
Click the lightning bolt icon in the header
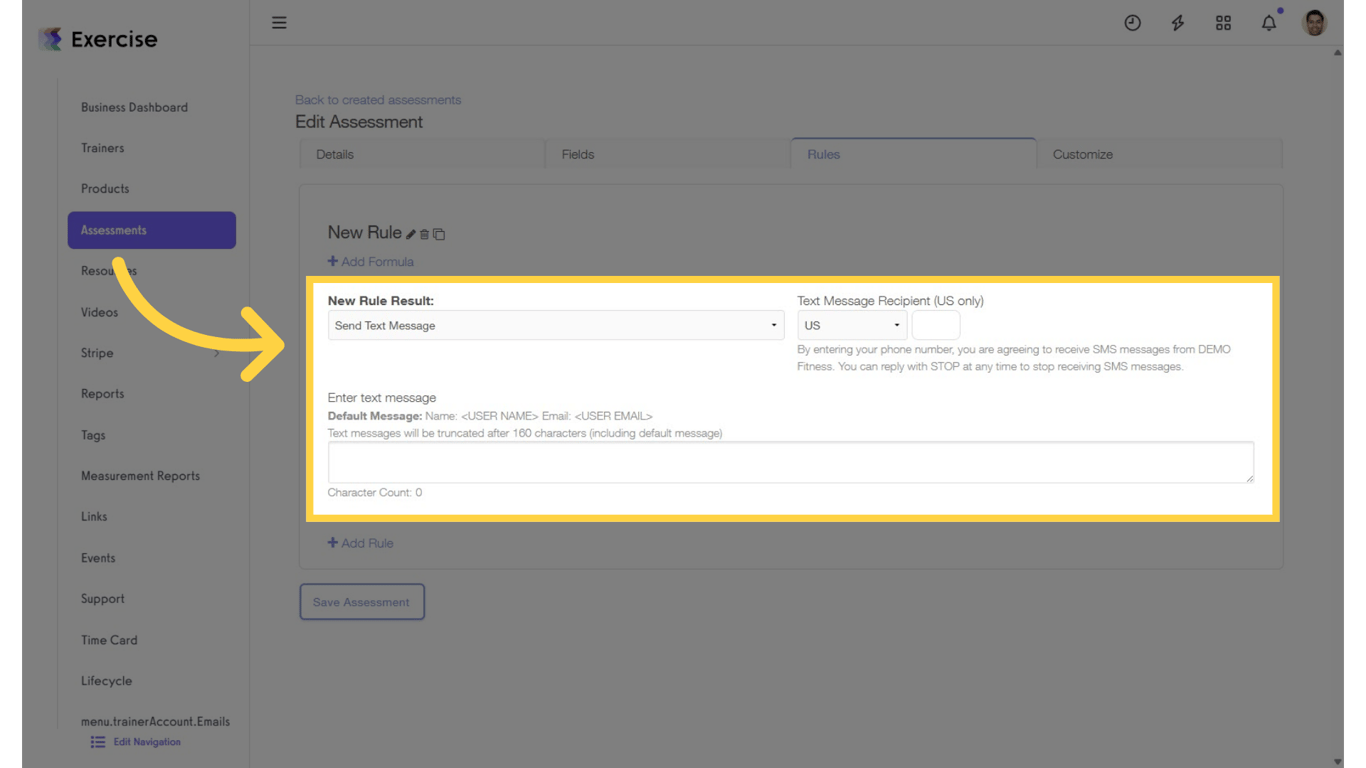pyautogui.click(x=1177, y=22)
